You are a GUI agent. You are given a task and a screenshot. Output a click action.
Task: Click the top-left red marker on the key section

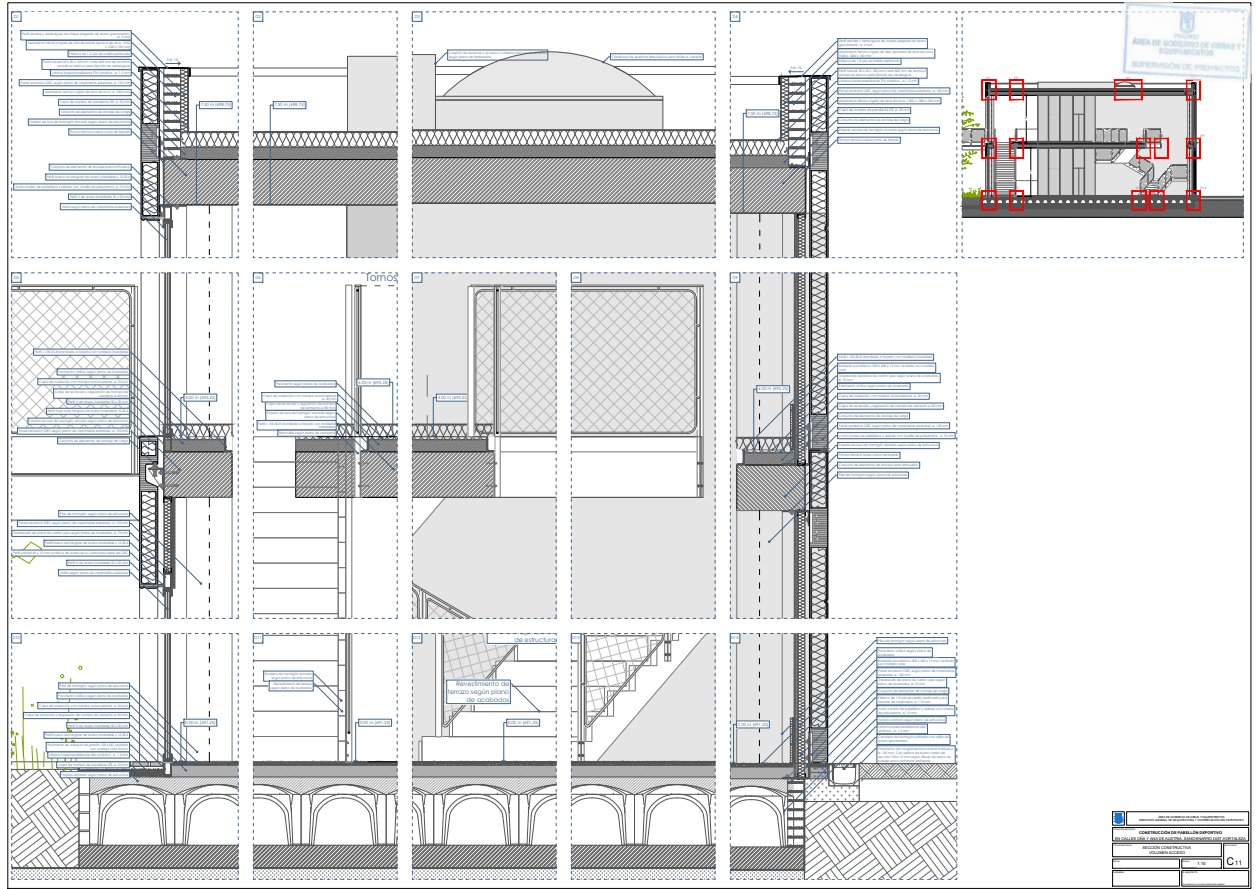(x=989, y=89)
